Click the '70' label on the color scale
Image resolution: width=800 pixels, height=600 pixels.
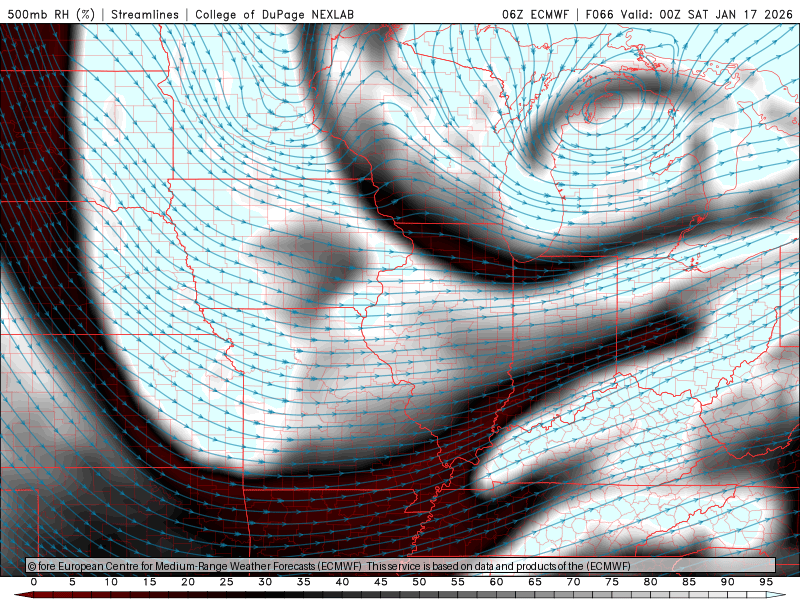tap(573, 582)
